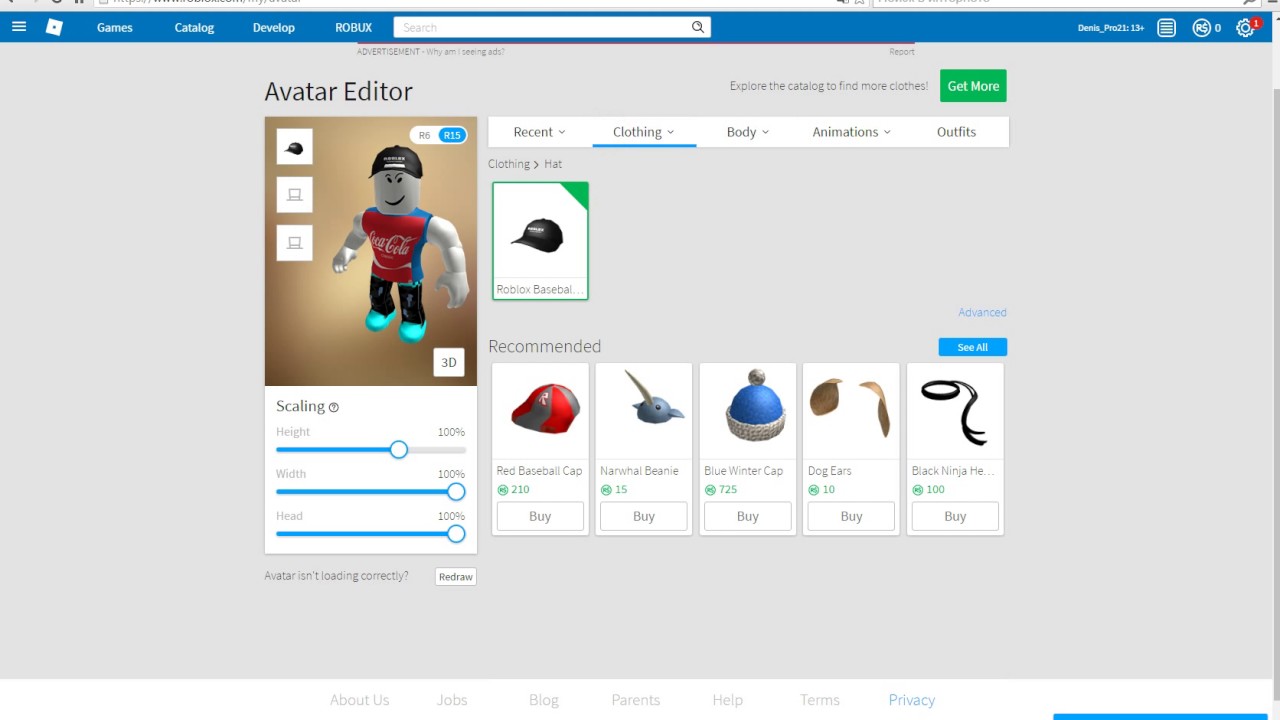Switch avatar to R6 mode
Image resolution: width=1280 pixels, height=720 pixels.
tap(424, 135)
